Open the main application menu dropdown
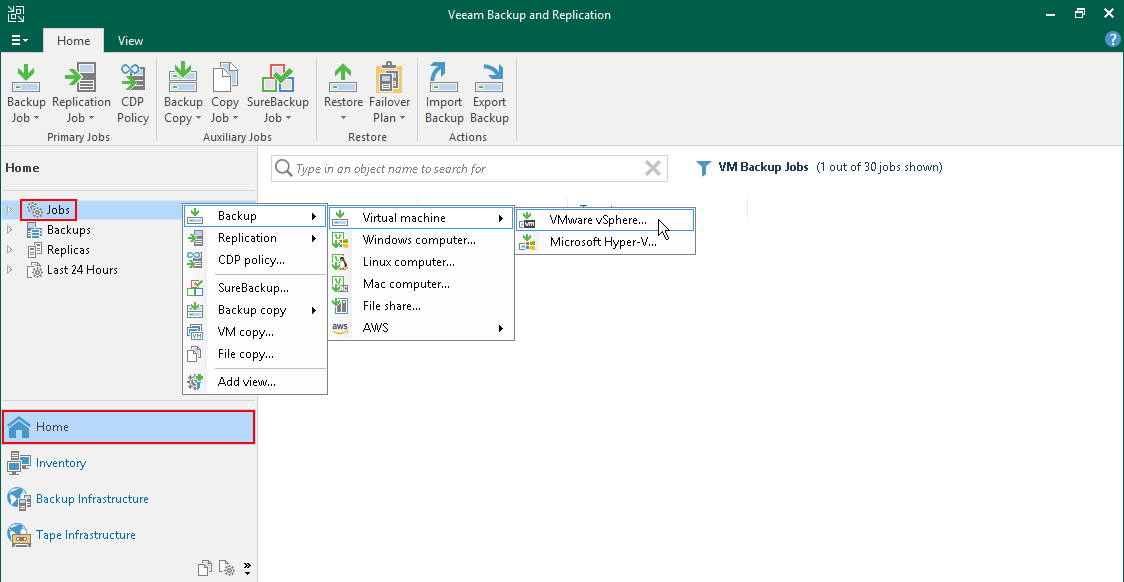The image size is (1124, 582). tap(20, 41)
